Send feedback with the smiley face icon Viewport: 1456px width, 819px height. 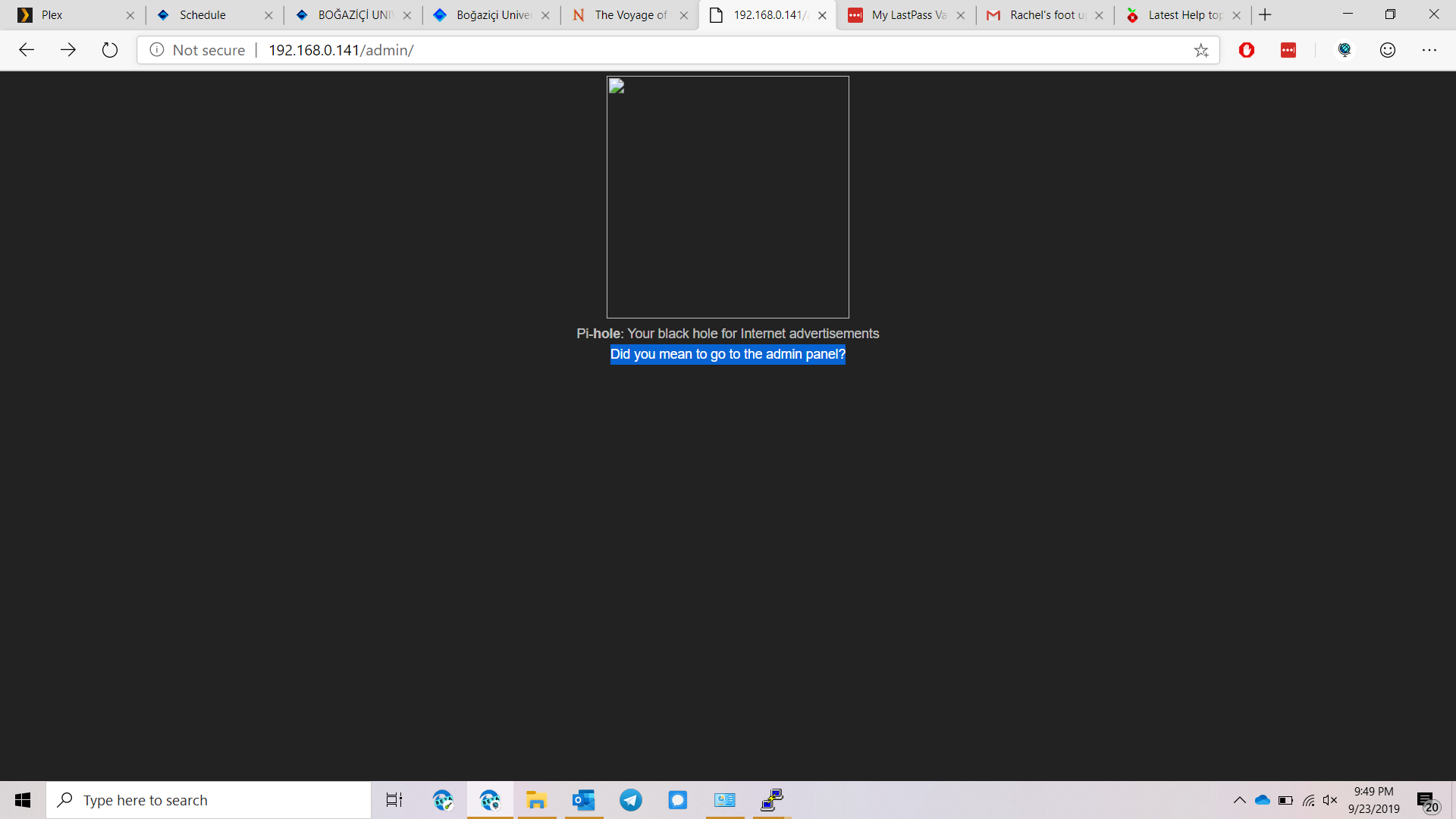(x=1388, y=50)
